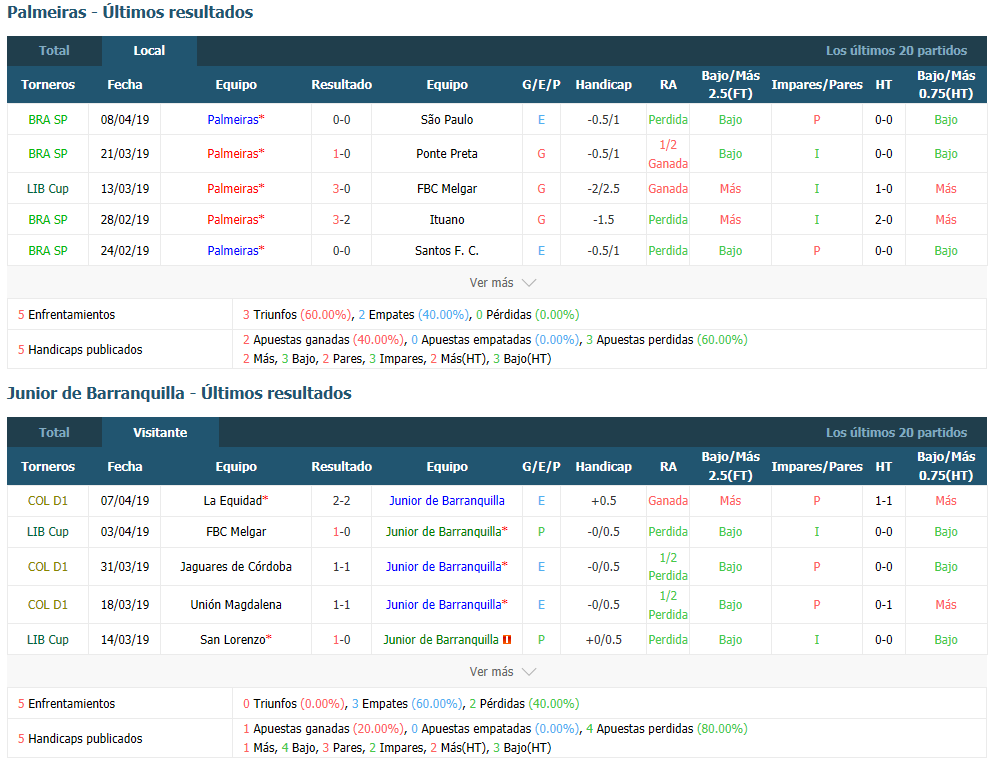Switch to Total tab in Palmeiras table
The width and height of the screenshot is (992, 764).
click(x=54, y=51)
